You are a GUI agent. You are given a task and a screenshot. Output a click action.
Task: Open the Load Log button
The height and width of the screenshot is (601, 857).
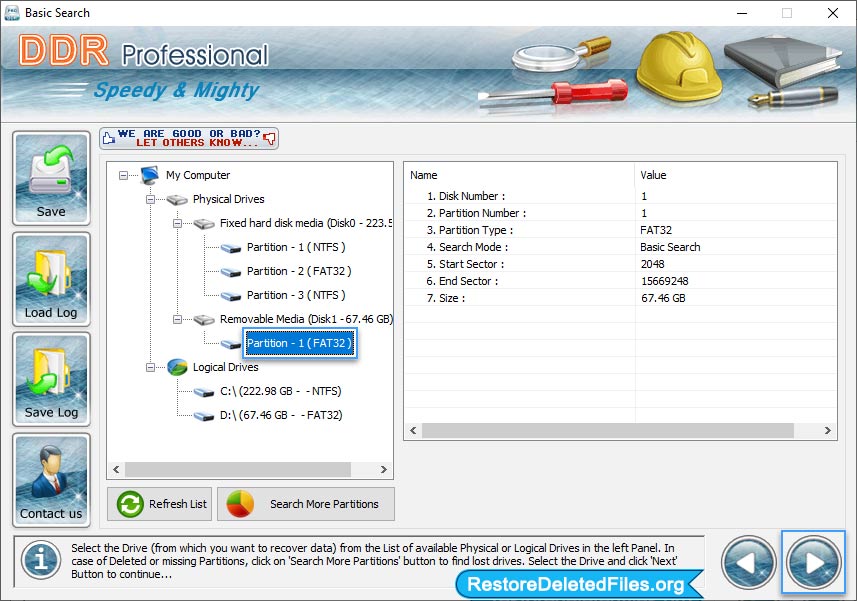pyautogui.click(x=51, y=279)
